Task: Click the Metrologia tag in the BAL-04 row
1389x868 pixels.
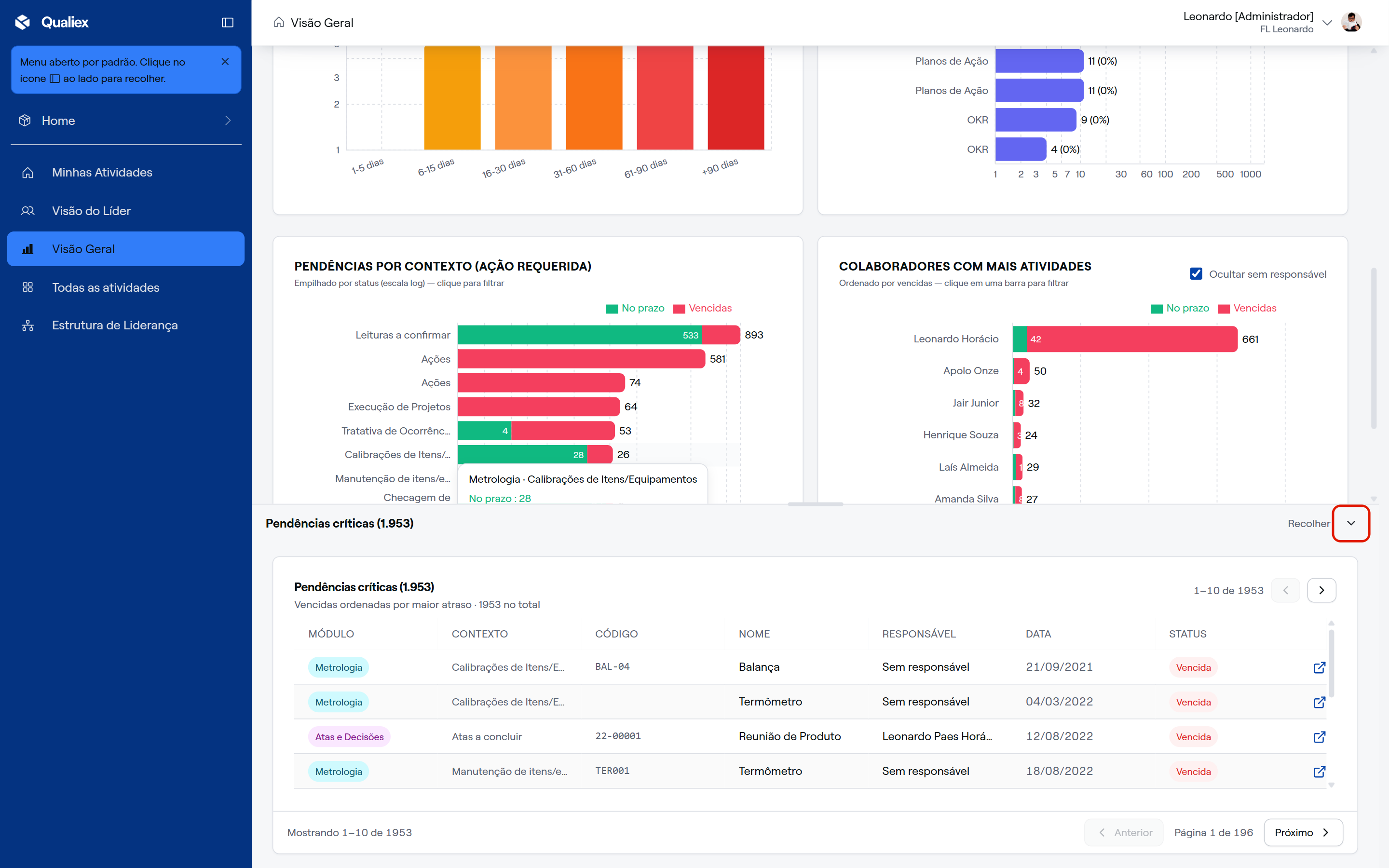Action: click(x=339, y=667)
